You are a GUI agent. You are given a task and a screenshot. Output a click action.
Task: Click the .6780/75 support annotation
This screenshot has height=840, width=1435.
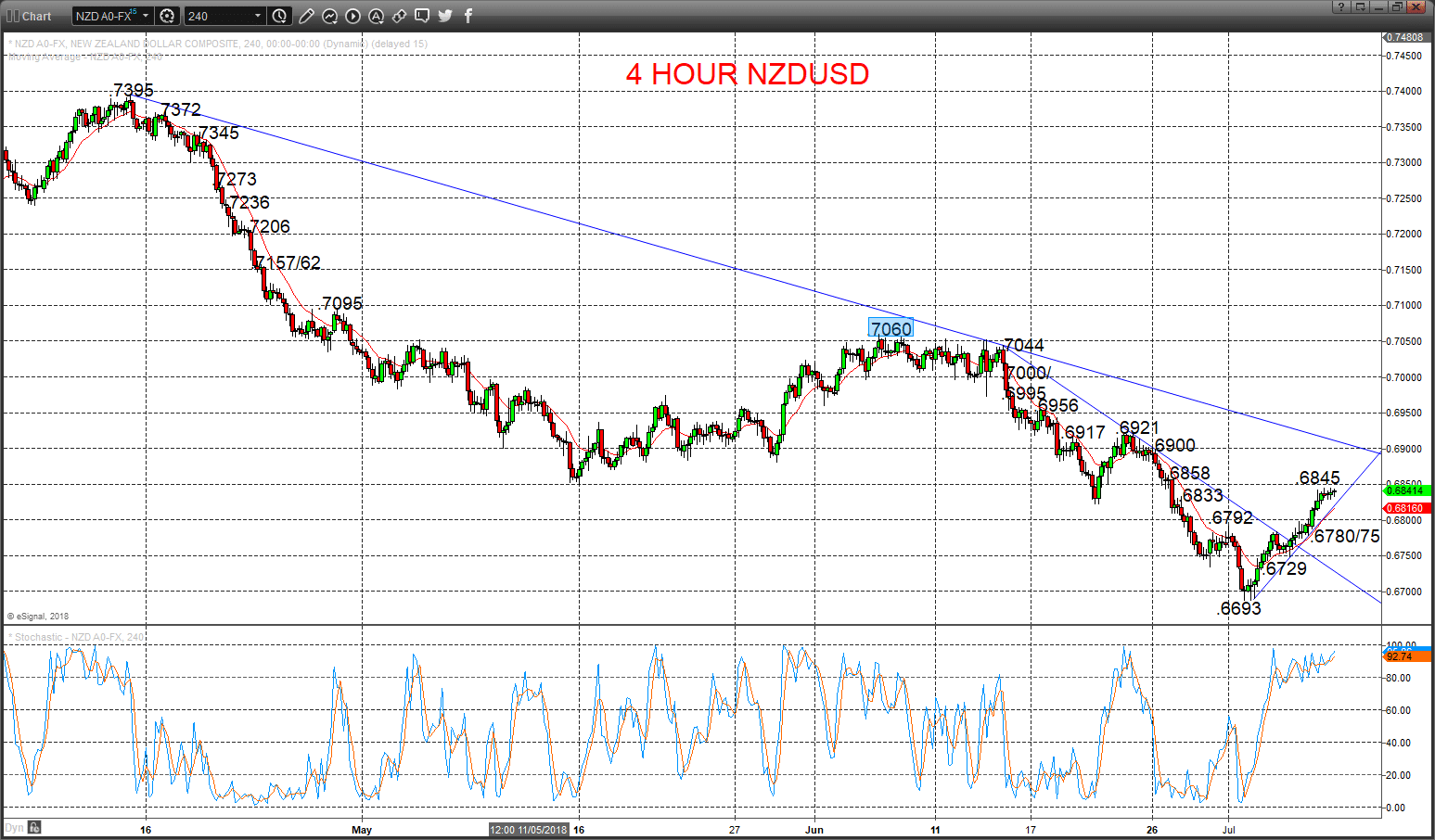1345,536
